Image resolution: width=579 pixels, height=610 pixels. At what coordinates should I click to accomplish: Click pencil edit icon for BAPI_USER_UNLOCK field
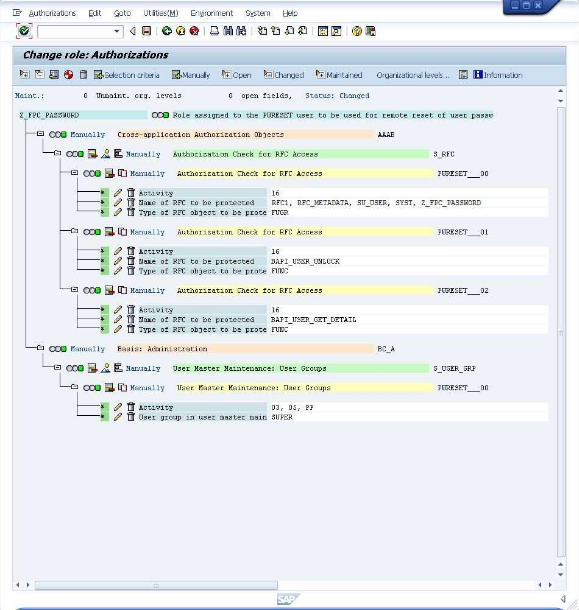(x=118, y=261)
